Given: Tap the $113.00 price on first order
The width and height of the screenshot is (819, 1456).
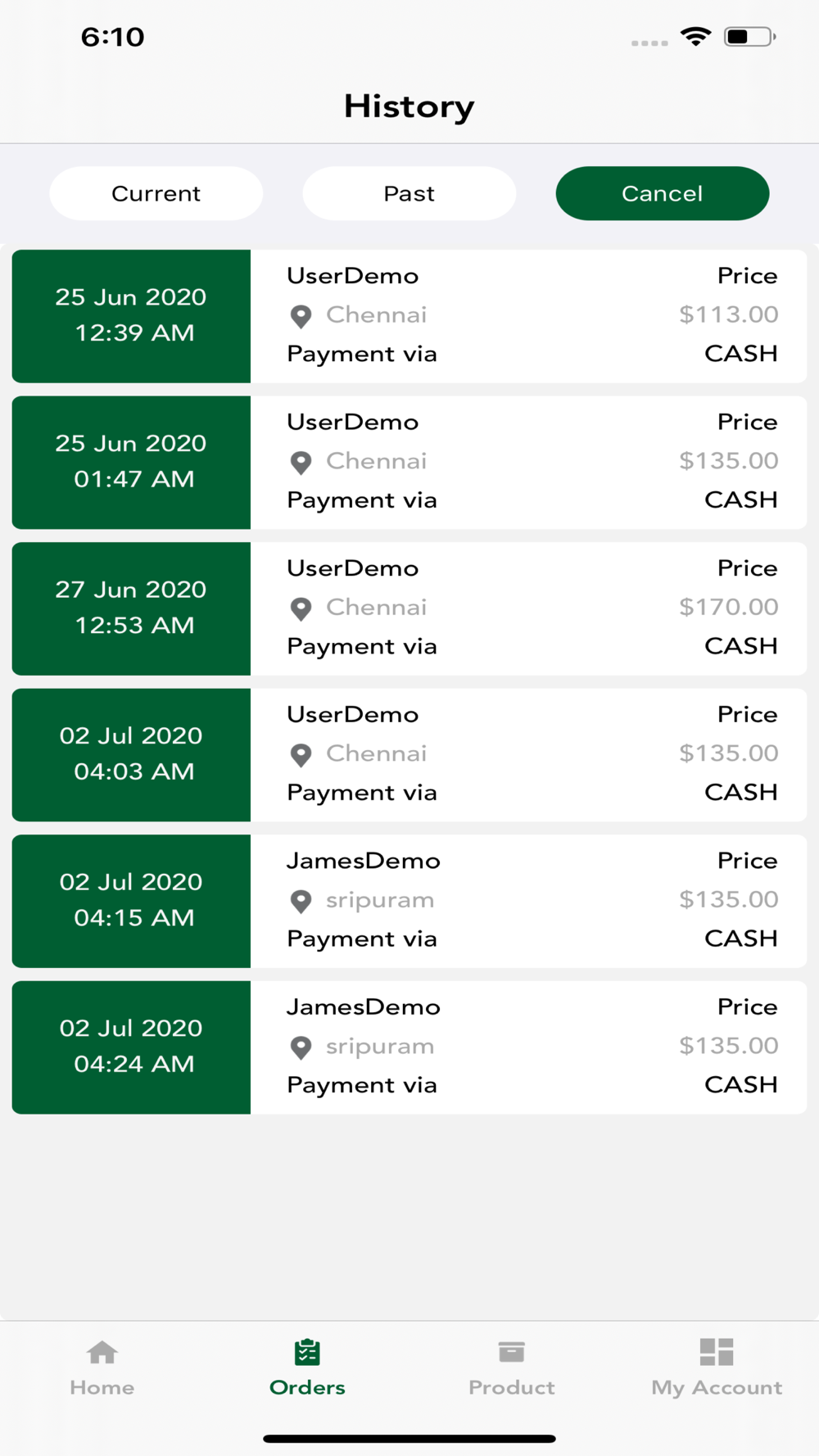Looking at the screenshot, I should [x=727, y=314].
